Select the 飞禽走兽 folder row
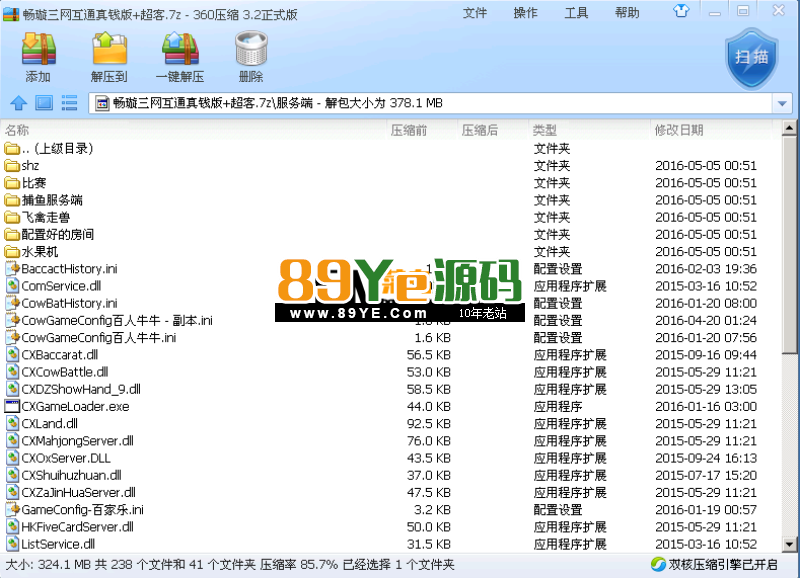This screenshot has width=800, height=578. 390,217
